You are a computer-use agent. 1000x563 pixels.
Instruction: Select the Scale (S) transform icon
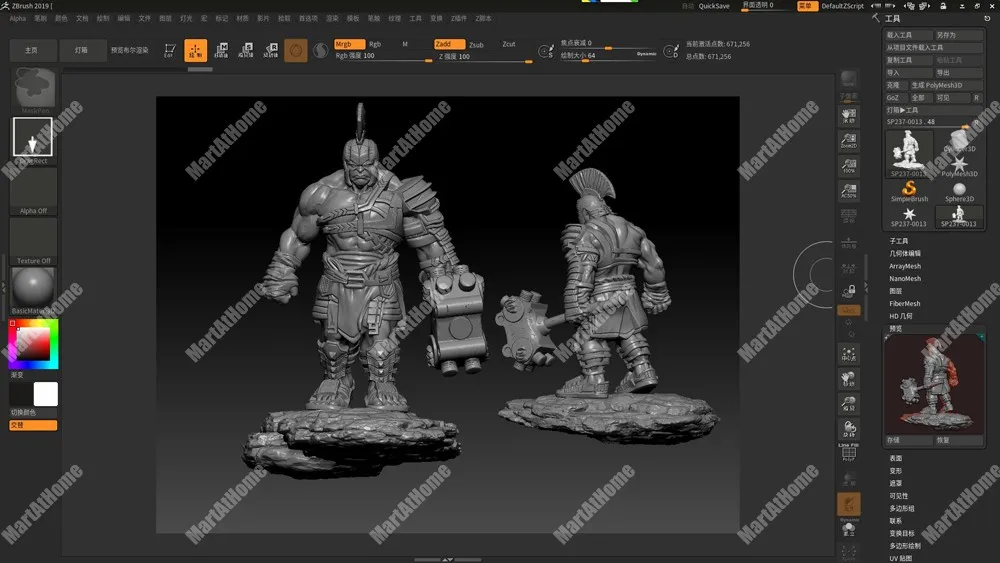pos(246,50)
